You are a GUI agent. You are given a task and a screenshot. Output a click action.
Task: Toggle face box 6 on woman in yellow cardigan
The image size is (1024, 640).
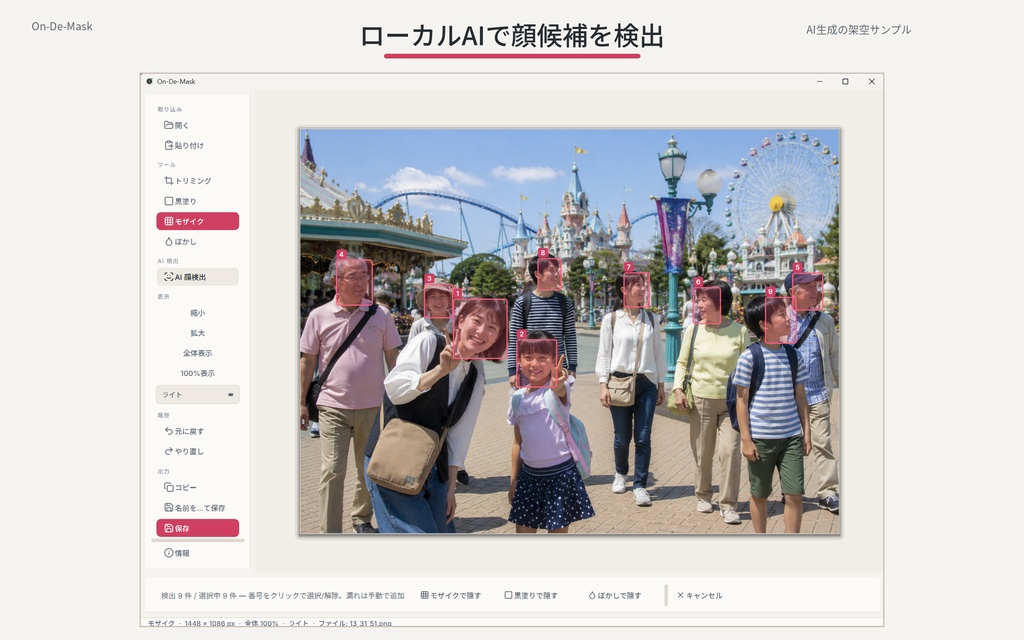(707, 305)
